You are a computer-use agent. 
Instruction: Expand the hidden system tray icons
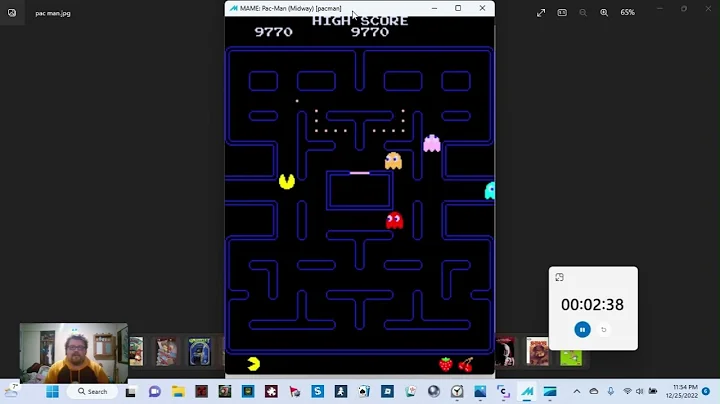click(x=577, y=392)
